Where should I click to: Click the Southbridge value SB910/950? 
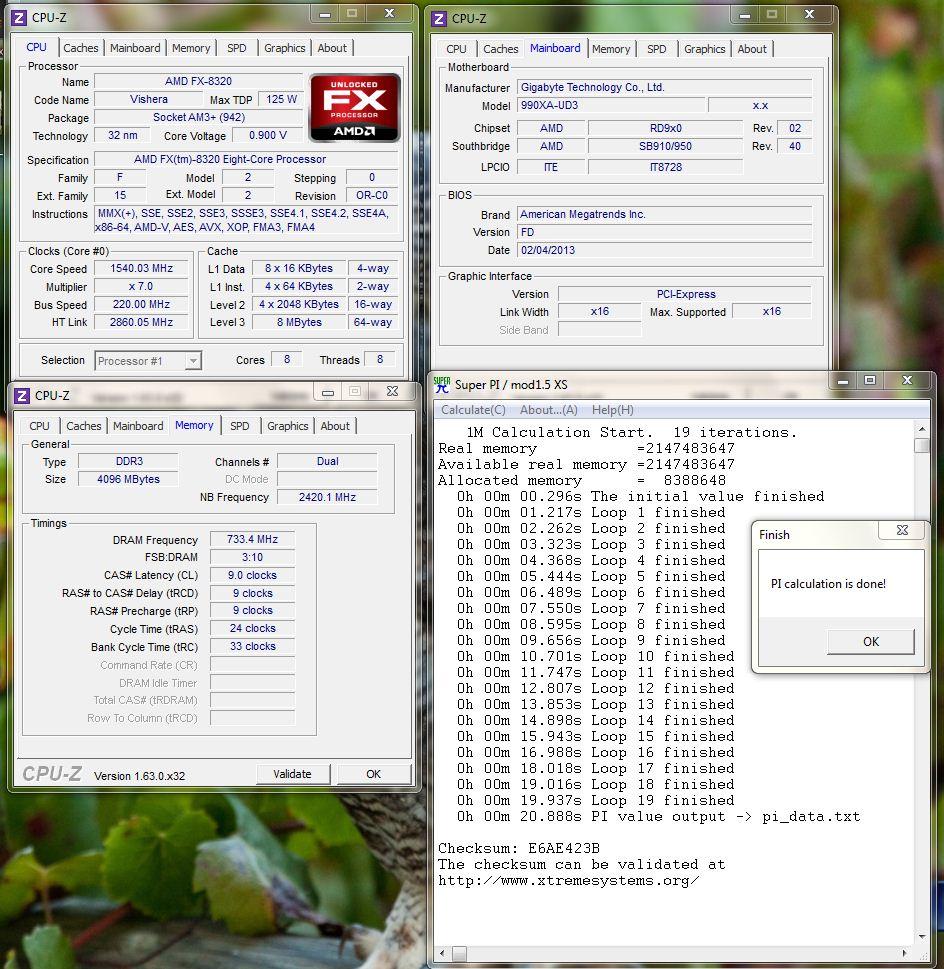[665, 146]
